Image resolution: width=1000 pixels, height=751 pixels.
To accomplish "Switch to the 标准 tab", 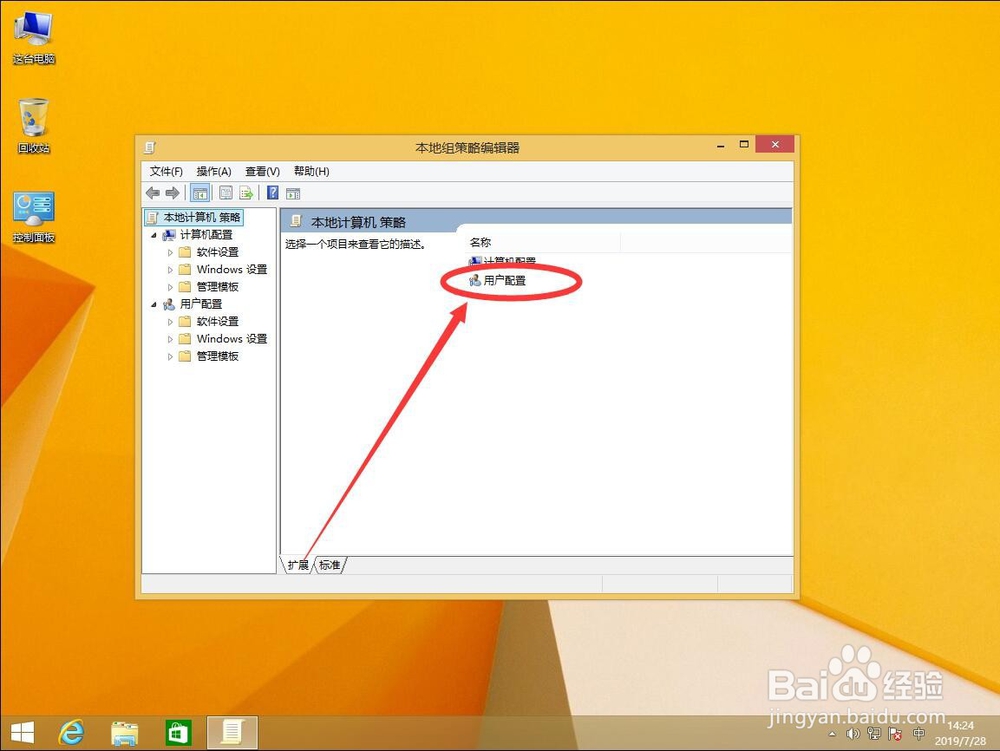I will coord(329,565).
